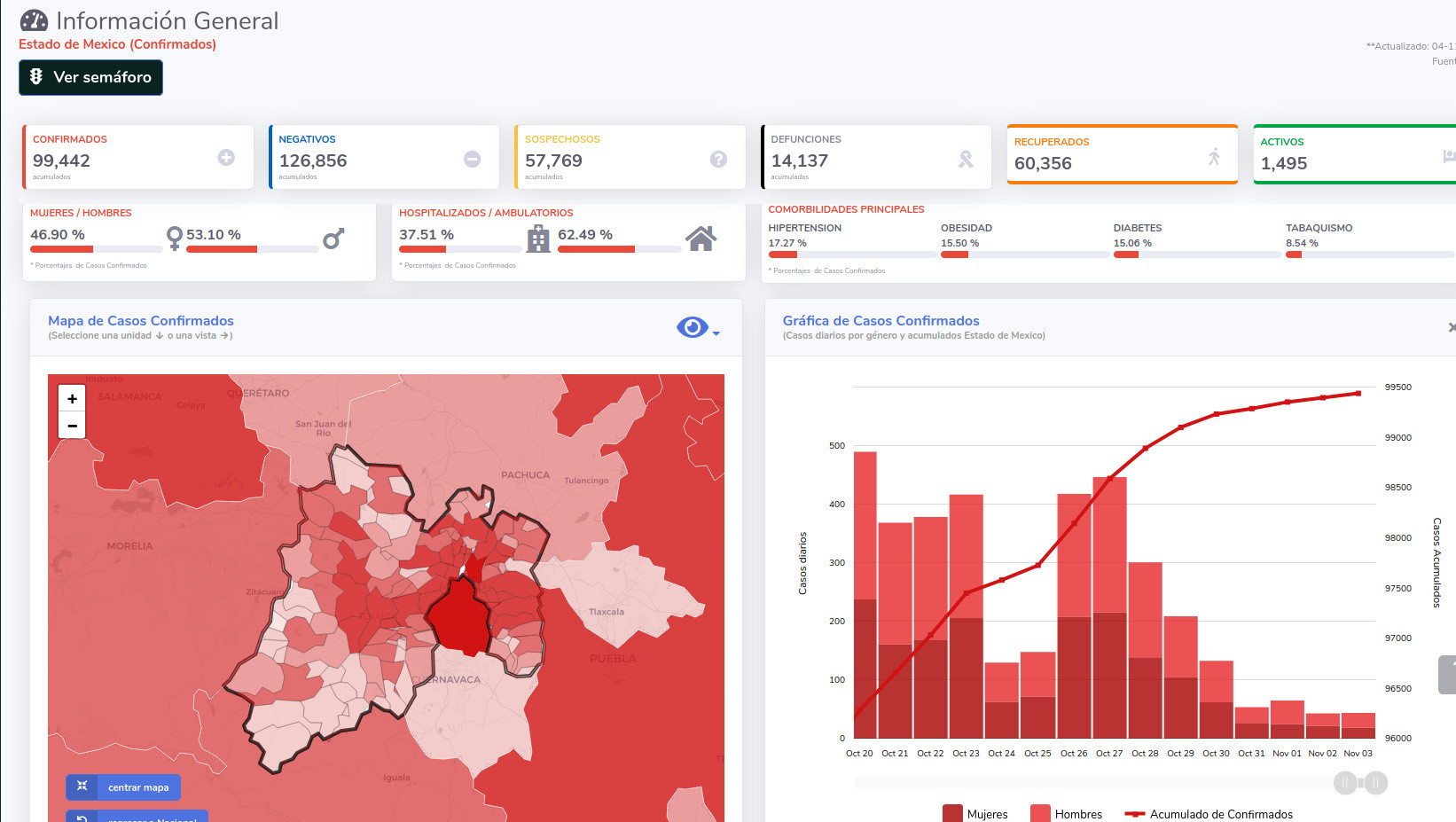
Task: Click the ribbon icon in Defunciones card
Action: (966, 159)
